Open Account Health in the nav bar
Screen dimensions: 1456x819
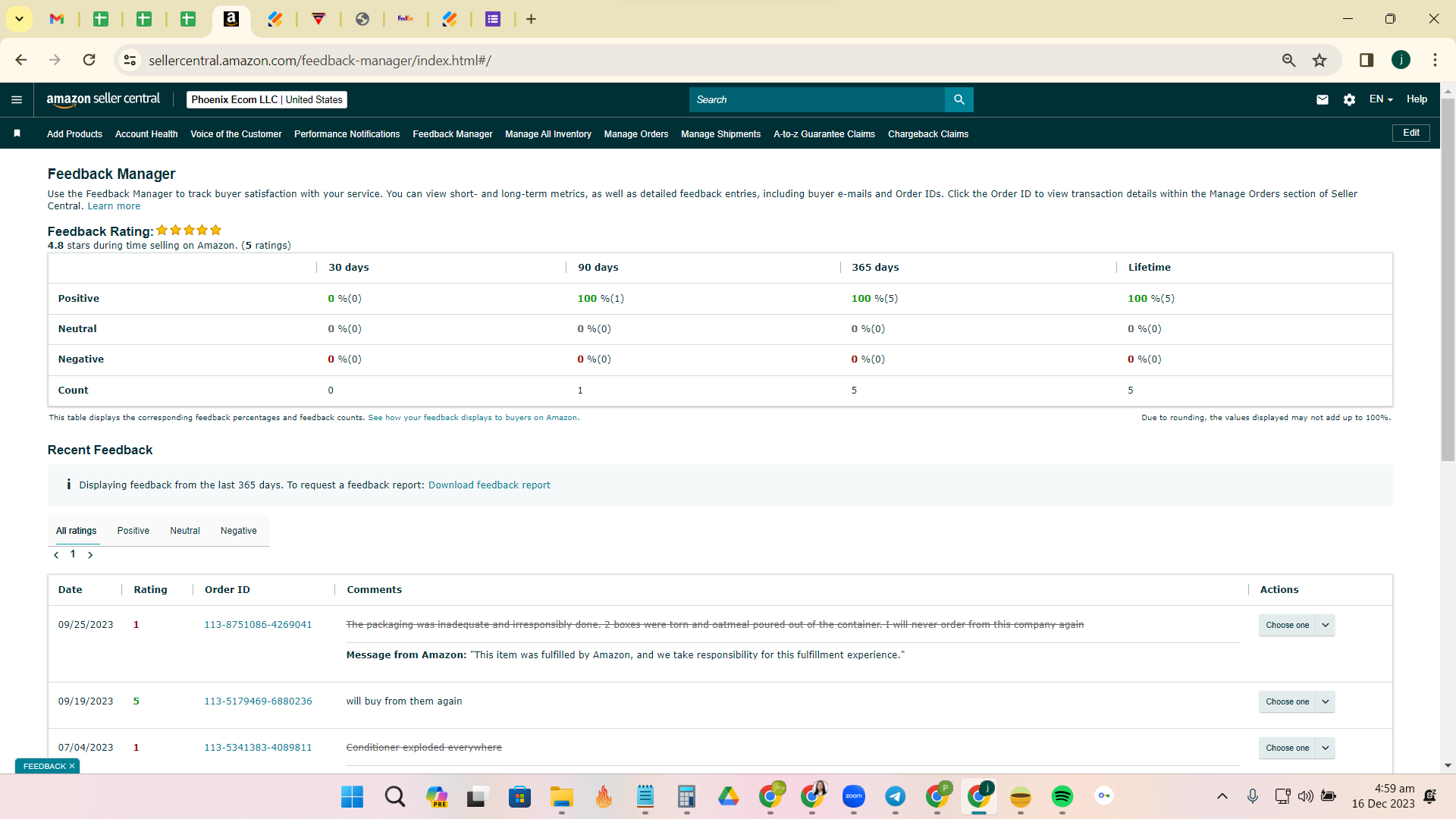[146, 134]
